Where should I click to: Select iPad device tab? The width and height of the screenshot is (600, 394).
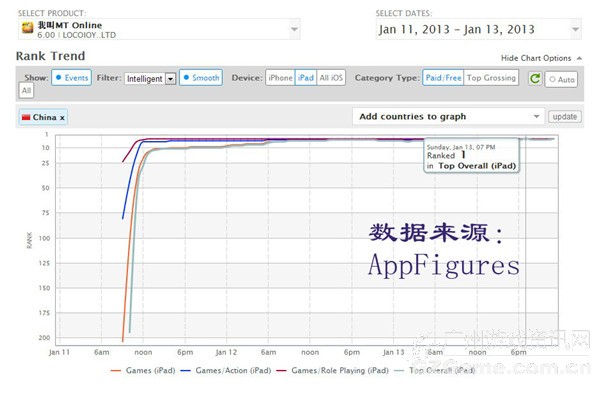pyautogui.click(x=306, y=78)
